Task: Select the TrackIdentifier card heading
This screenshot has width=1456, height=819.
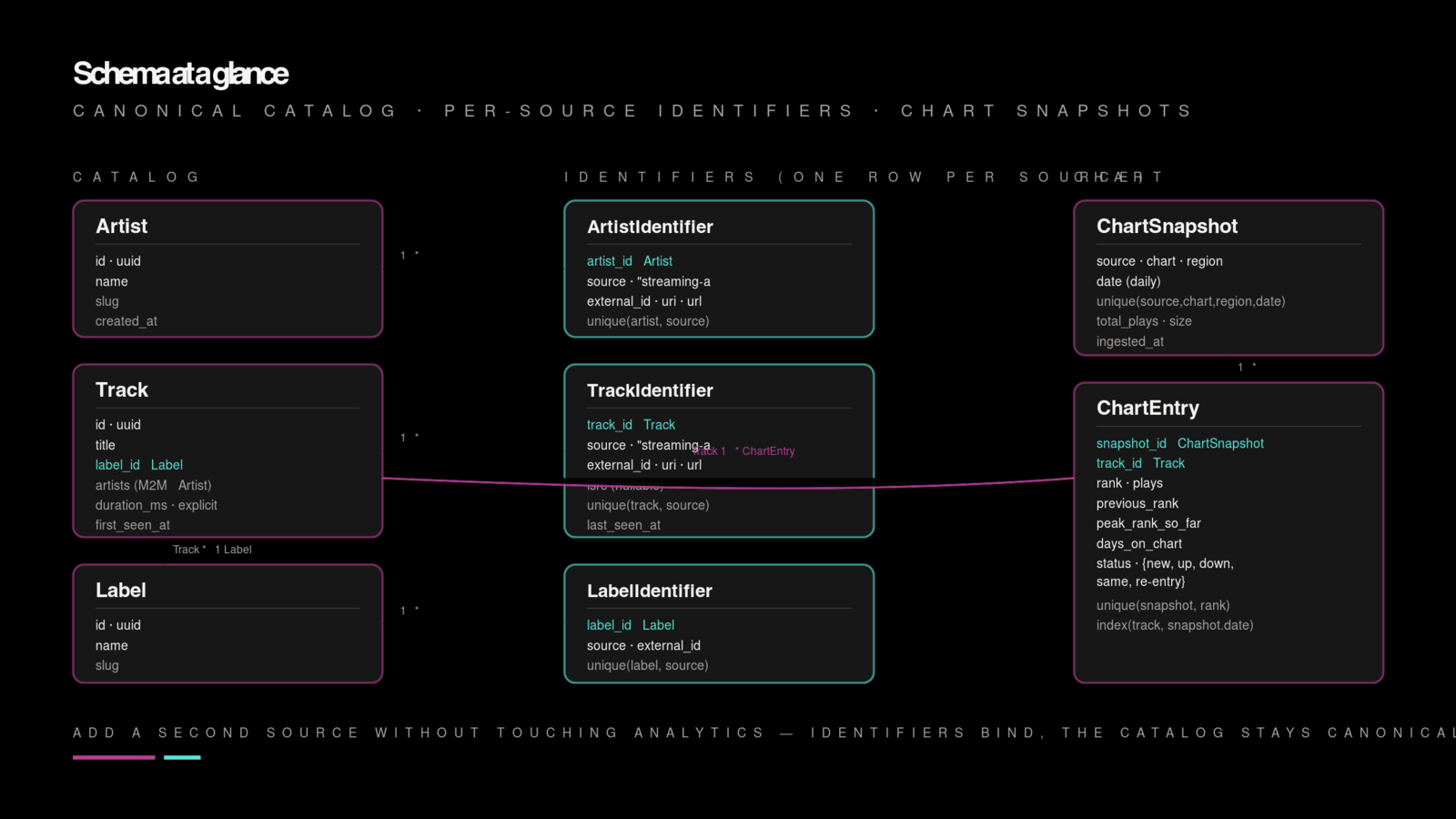Action: pyautogui.click(x=650, y=390)
